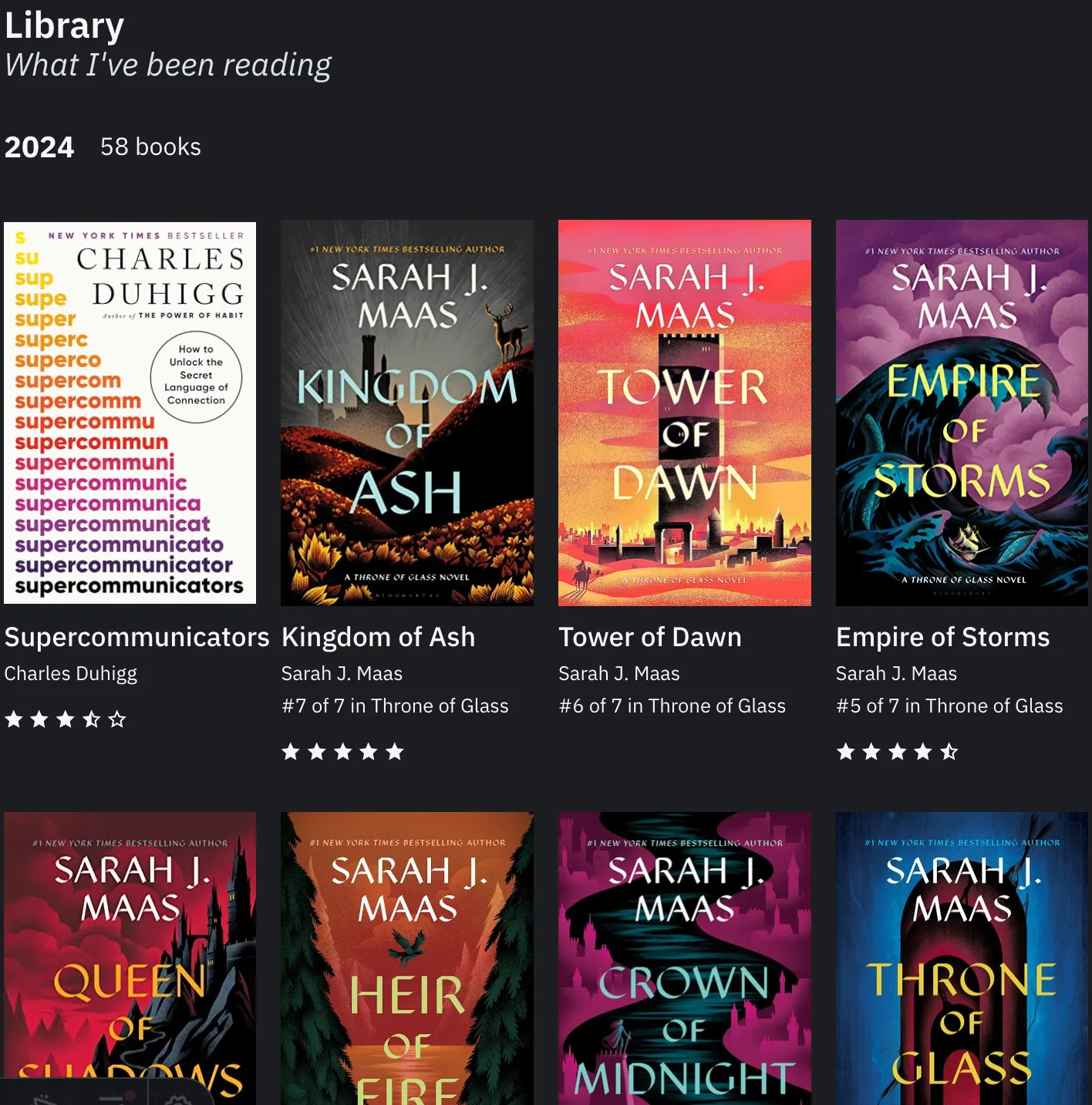Click the half star in Supercommunicators rating
Screen dimensions: 1092x1105
[91, 719]
